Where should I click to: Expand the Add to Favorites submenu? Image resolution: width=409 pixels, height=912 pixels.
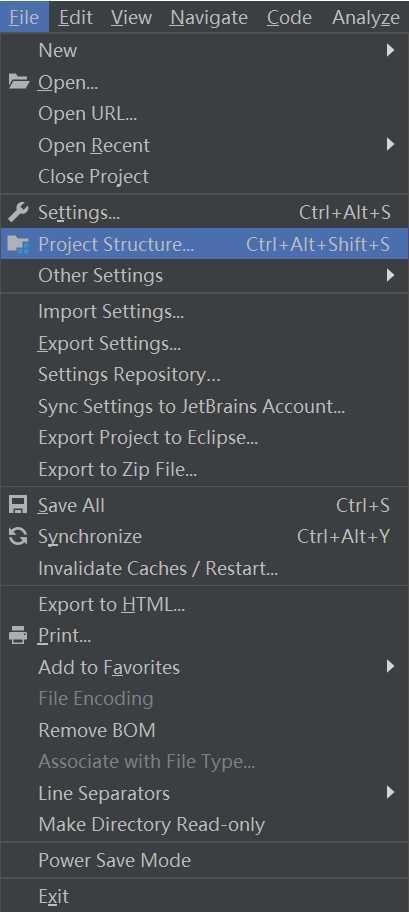coord(204,667)
